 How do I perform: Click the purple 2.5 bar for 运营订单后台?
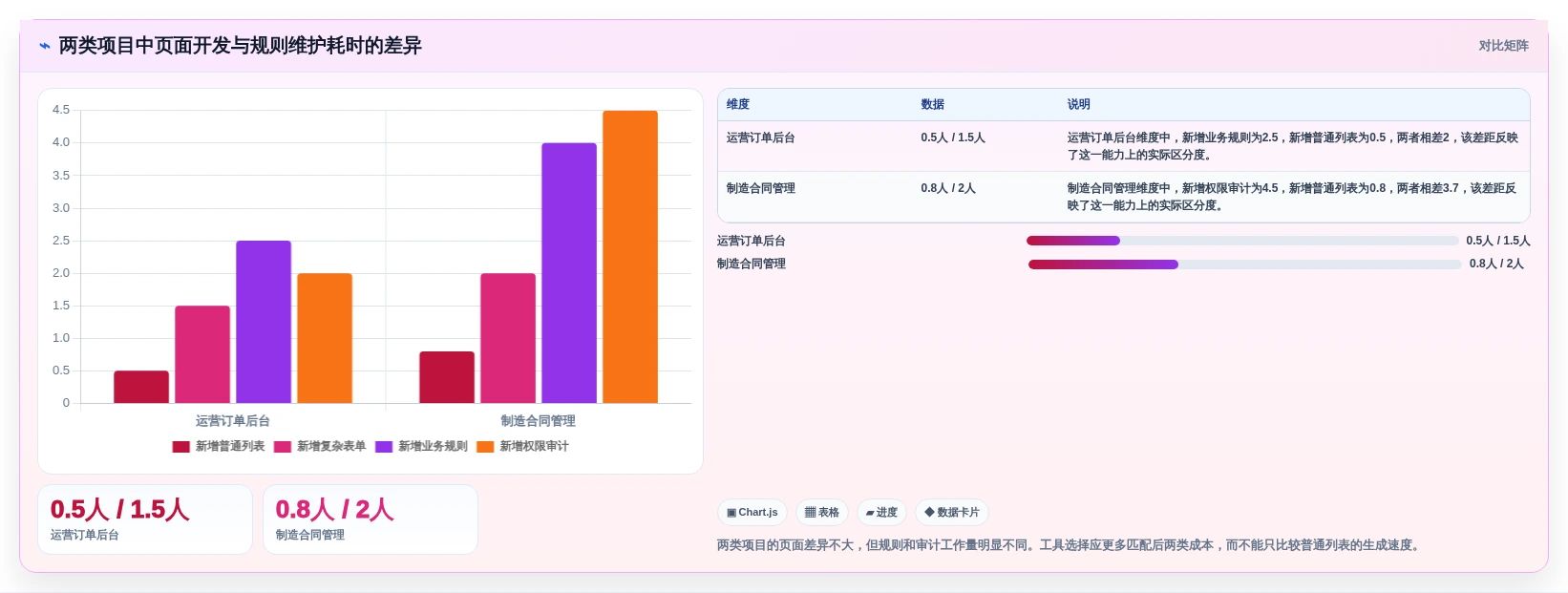coord(264,322)
